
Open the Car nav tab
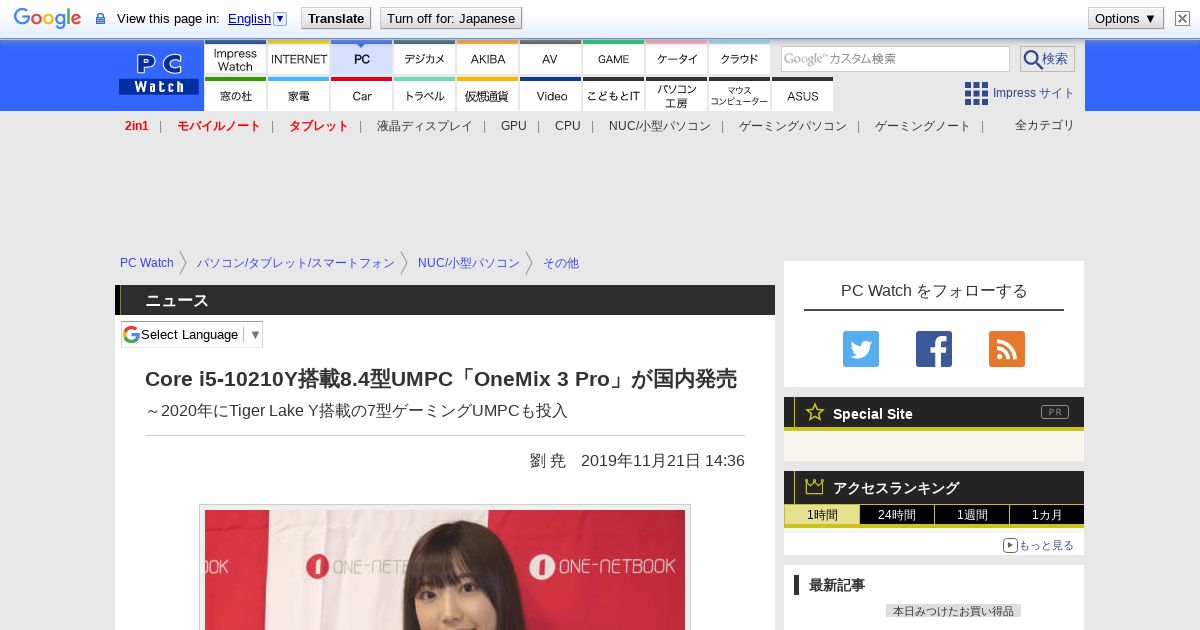coord(362,95)
